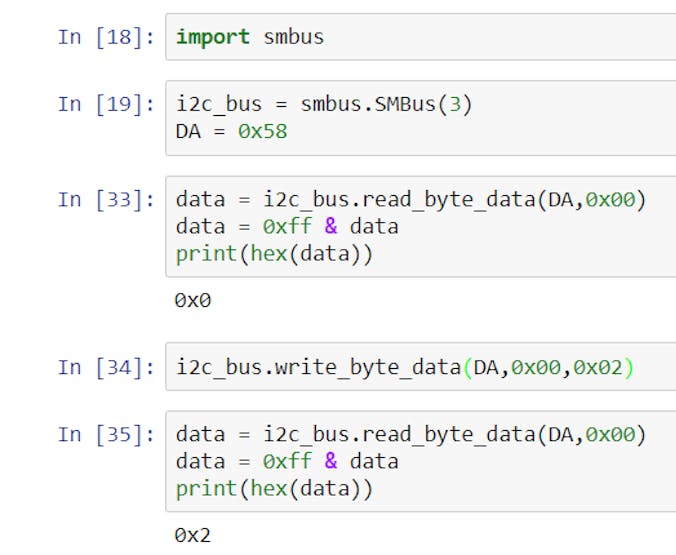
Task: Focus the write_byte_data code cell
Action: point(420,369)
